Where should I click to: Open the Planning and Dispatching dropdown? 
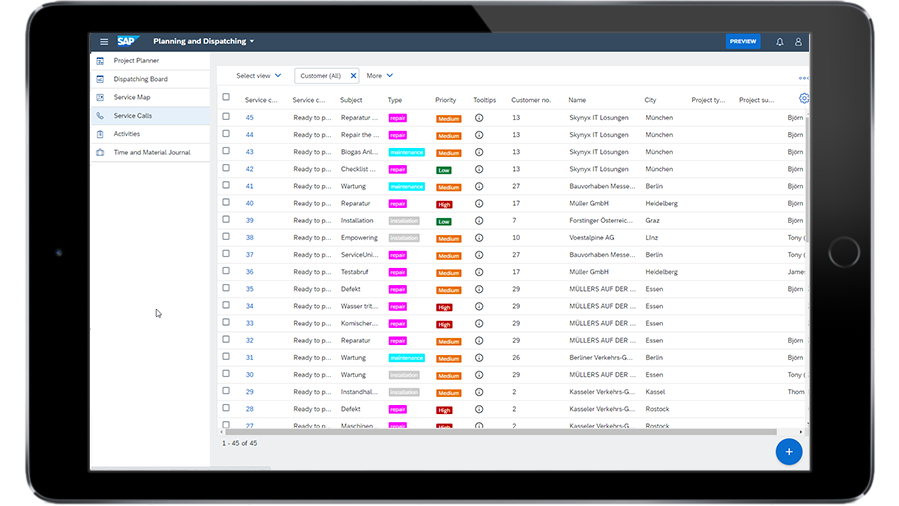click(x=204, y=42)
